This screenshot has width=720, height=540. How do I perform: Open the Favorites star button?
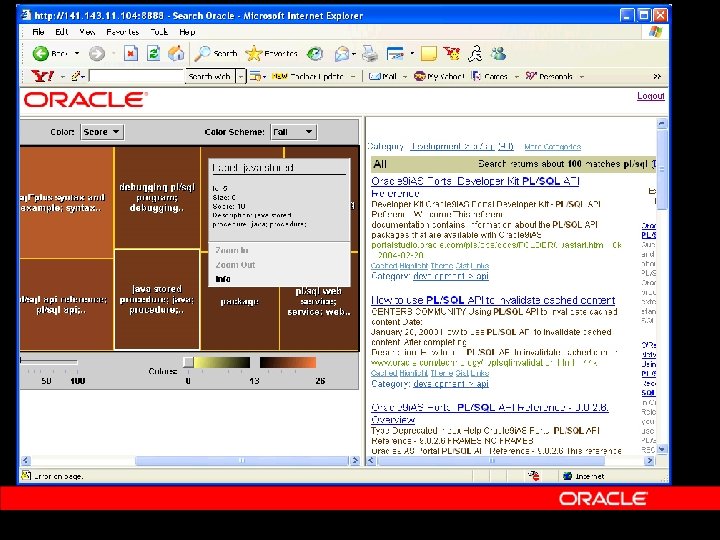coord(271,54)
